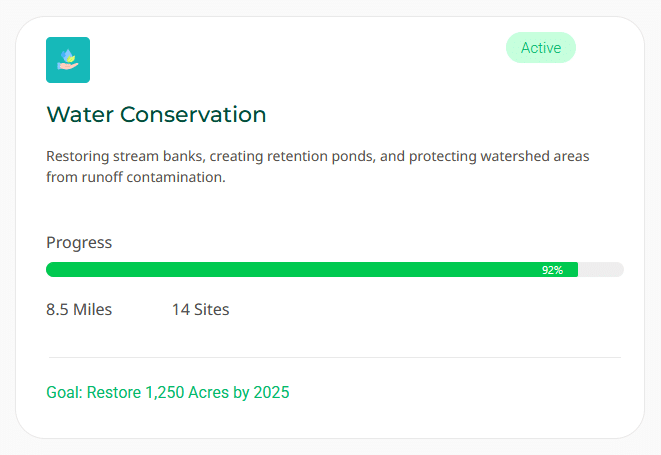
Task: Click the text 'from runoff contamination.'
Action: tap(136, 178)
